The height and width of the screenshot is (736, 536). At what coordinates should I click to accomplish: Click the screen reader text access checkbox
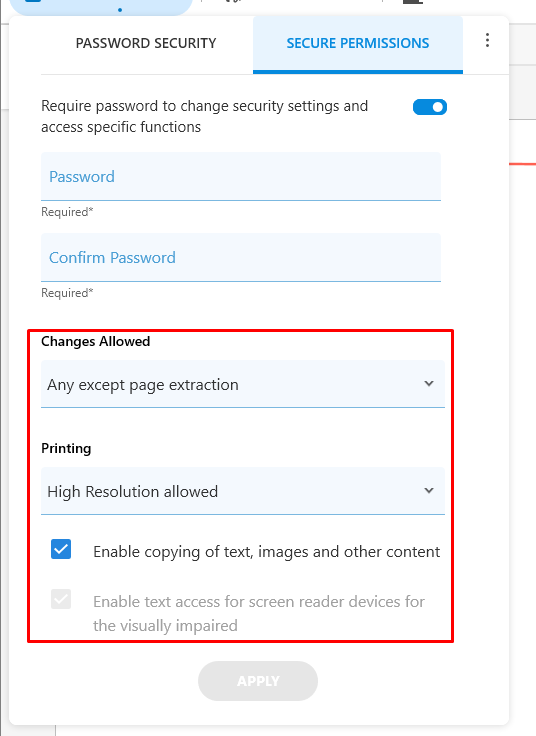pyautogui.click(x=61, y=599)
